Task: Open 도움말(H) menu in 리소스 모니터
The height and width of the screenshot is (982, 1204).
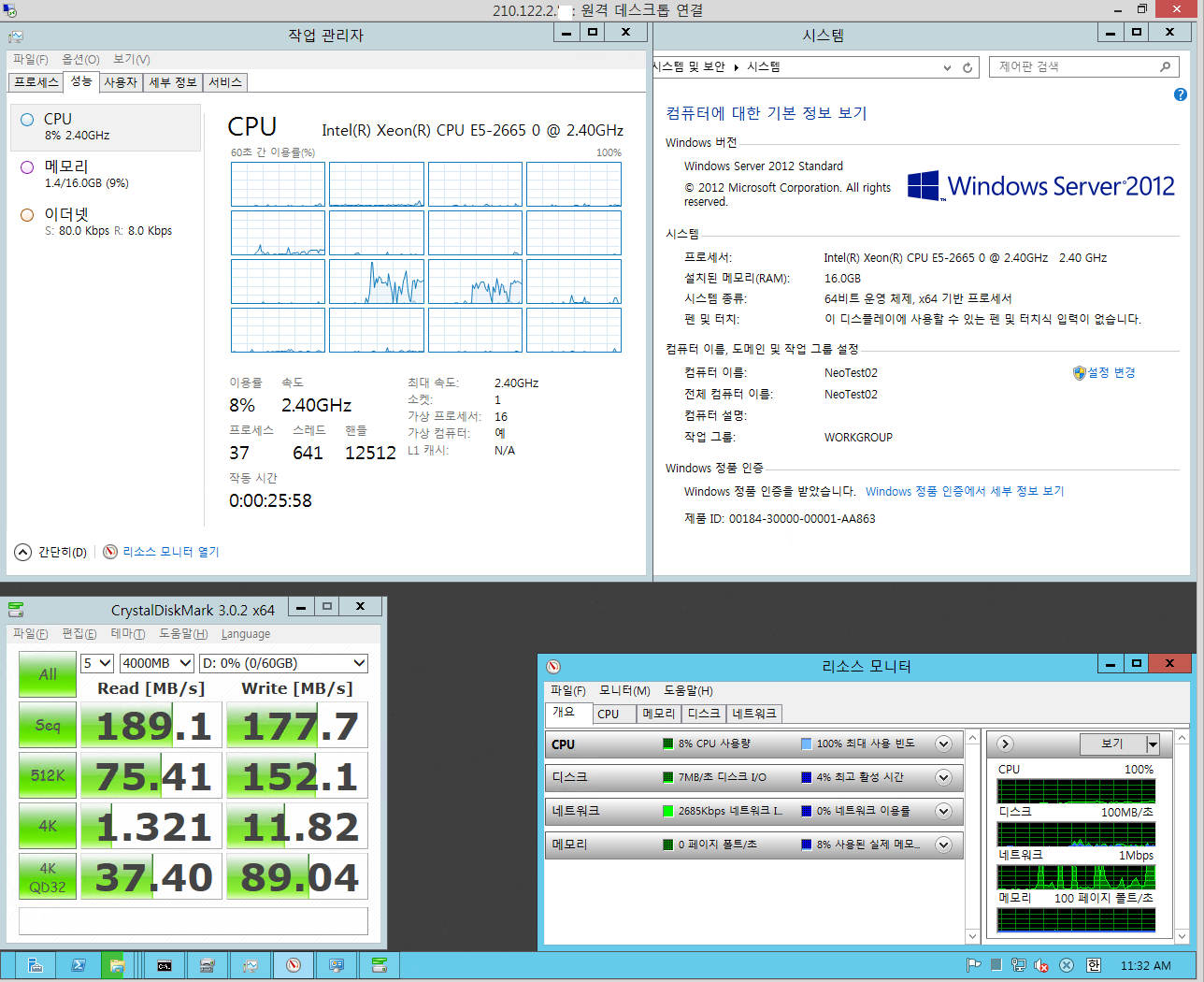Action: [x=688, y=690]
